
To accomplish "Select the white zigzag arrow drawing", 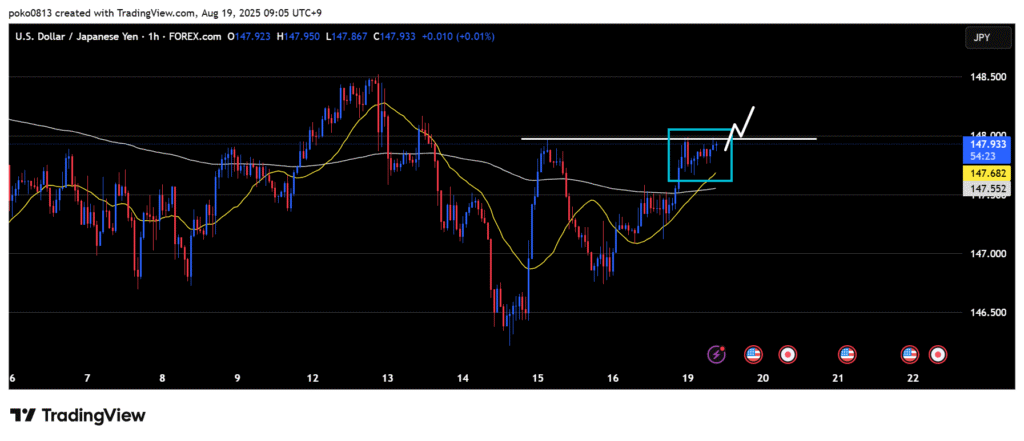I will tap(742, 122).
